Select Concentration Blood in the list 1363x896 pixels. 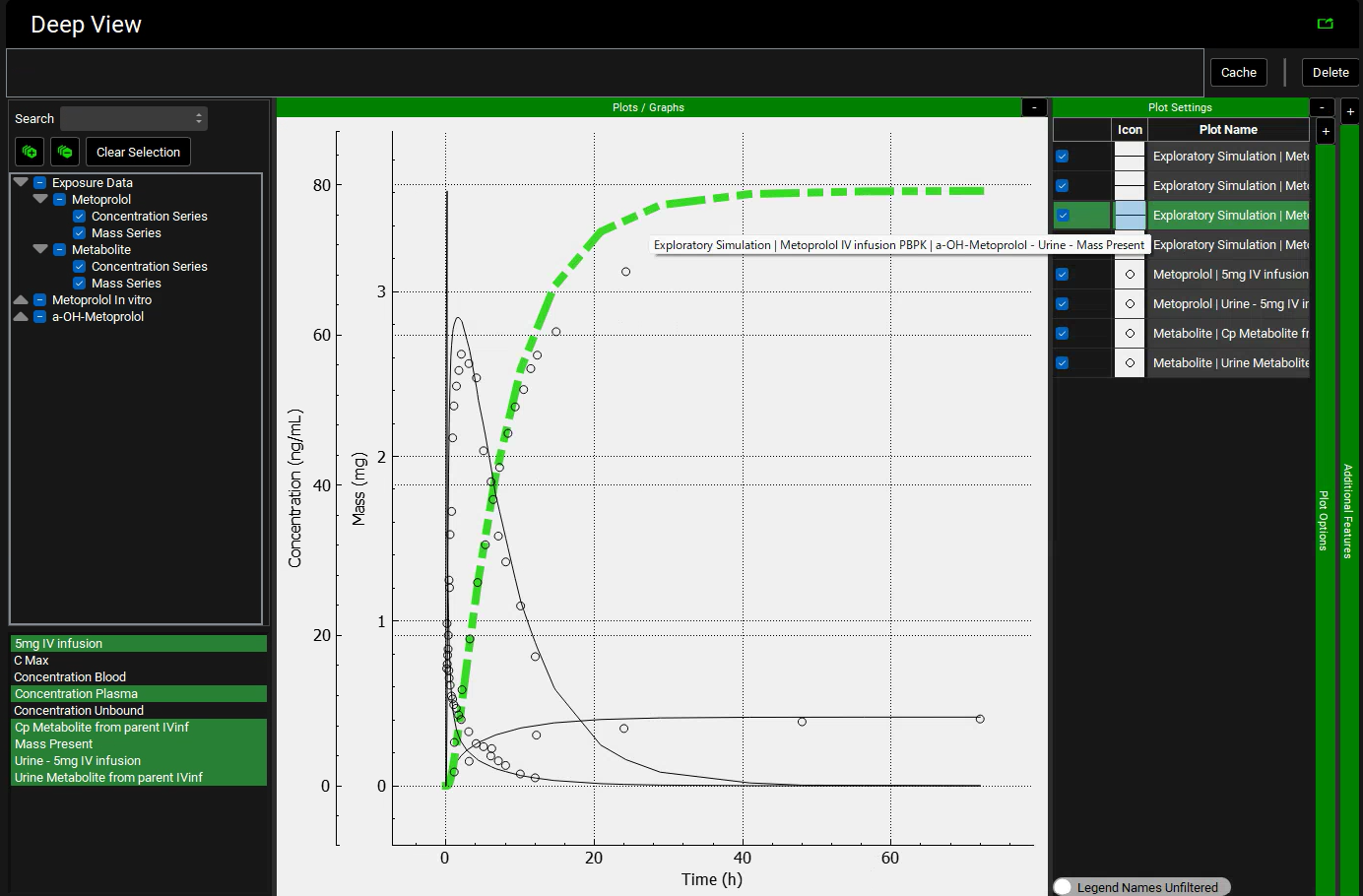70,677
